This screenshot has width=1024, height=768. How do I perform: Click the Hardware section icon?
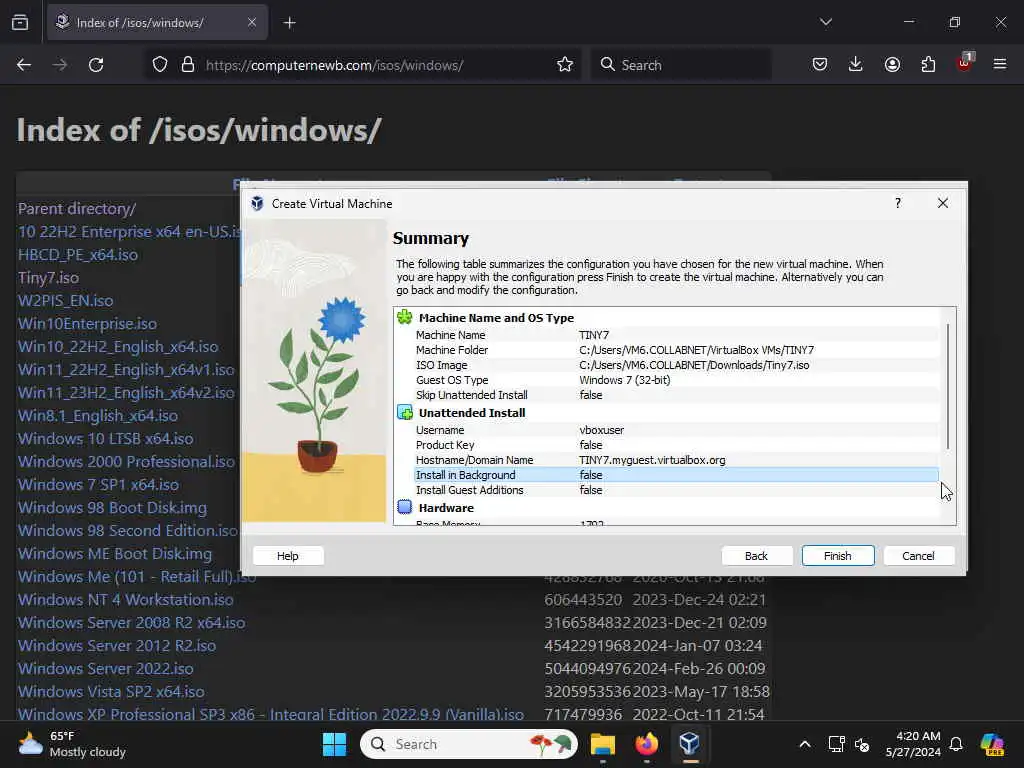pyautogui.click(x=405, y=507)
